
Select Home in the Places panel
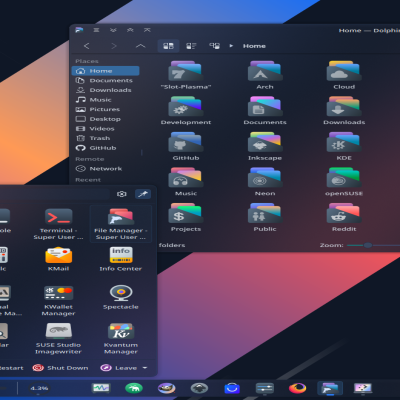coord(105,71)
